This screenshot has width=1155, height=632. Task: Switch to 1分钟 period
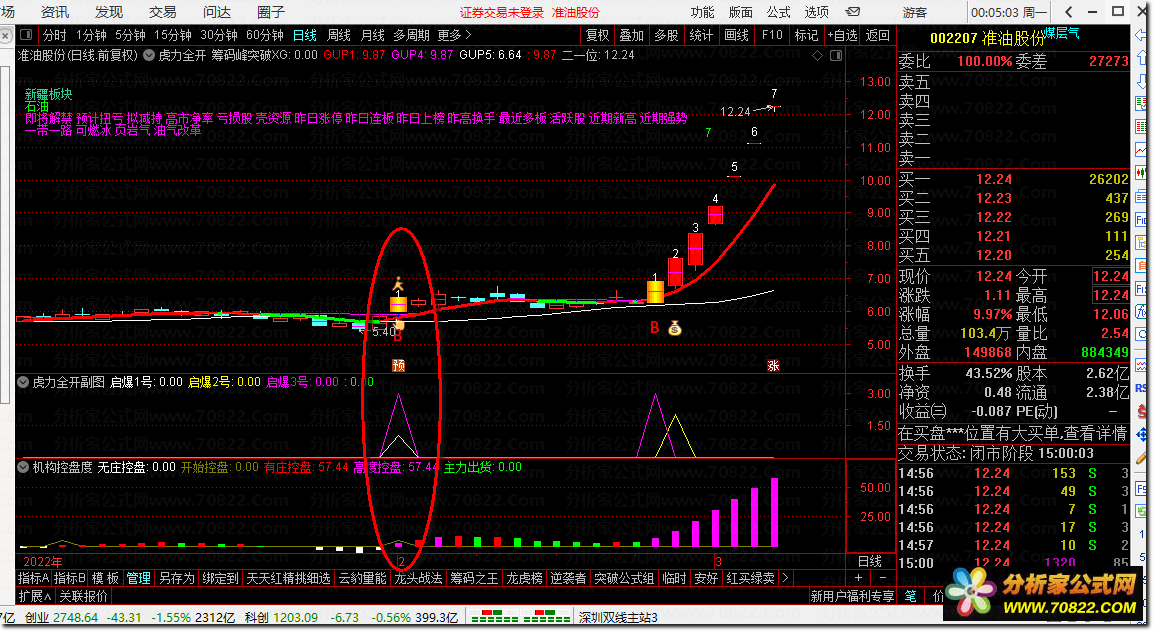[91, 35]
